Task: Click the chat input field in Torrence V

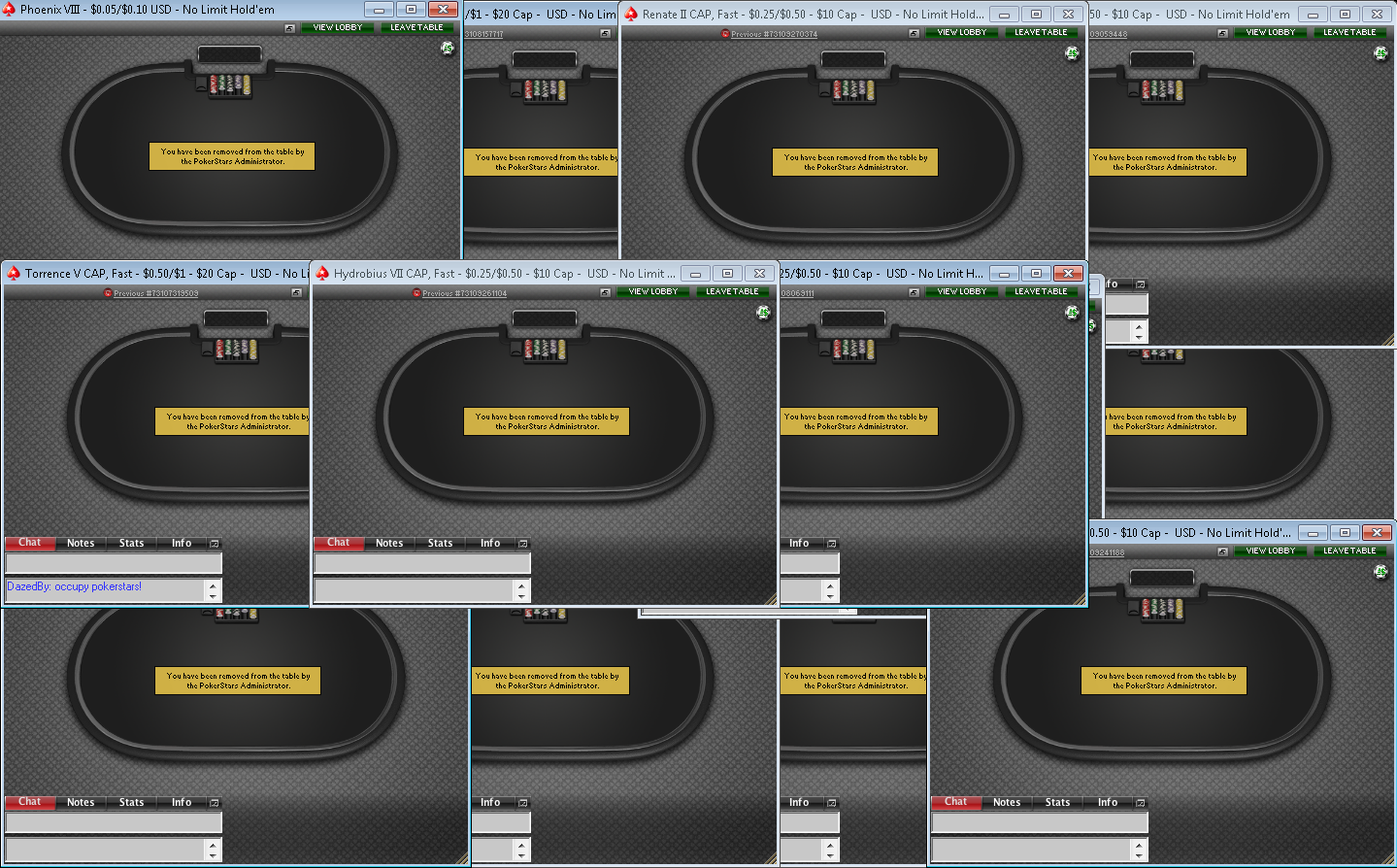Action: coord(114,563)
